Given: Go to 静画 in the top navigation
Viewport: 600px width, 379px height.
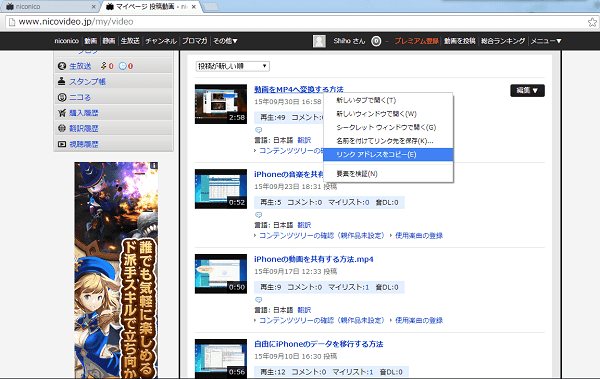Looking at the screenshot, I should point(109,41).
